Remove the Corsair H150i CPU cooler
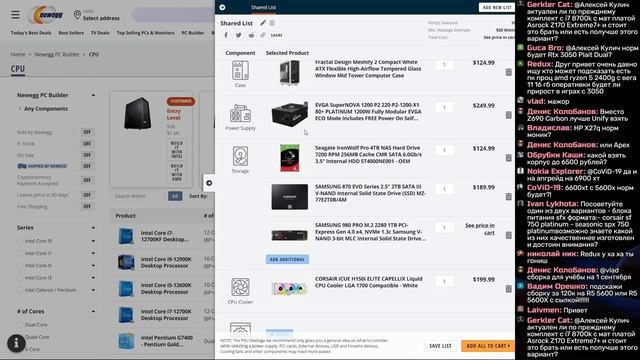 (508, 289)
